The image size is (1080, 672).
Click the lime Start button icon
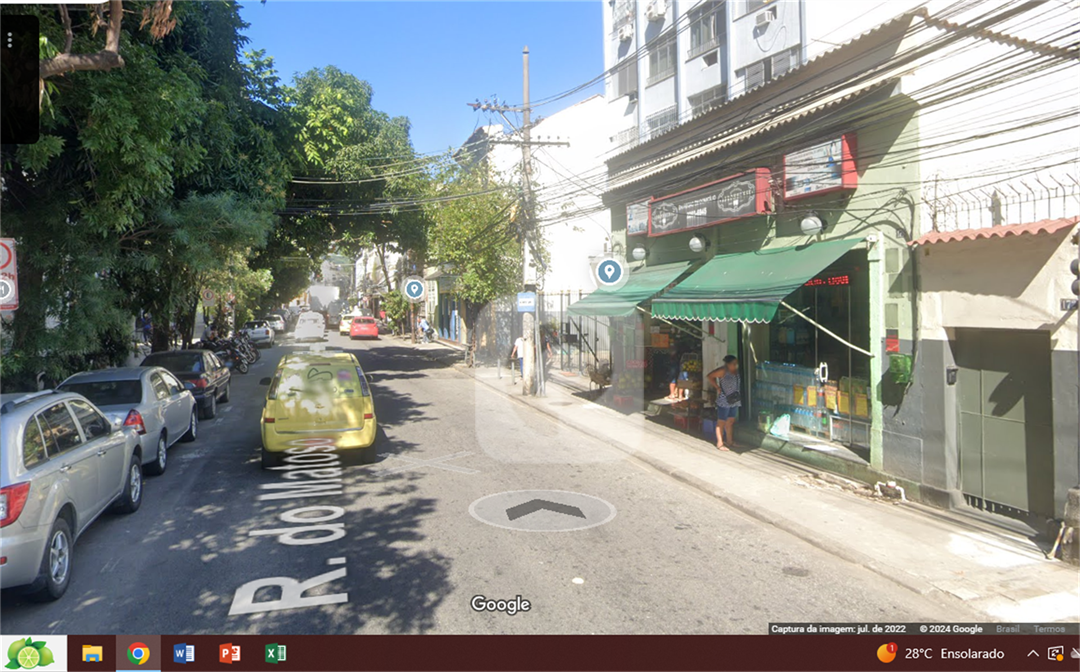[x=30, y=653]
